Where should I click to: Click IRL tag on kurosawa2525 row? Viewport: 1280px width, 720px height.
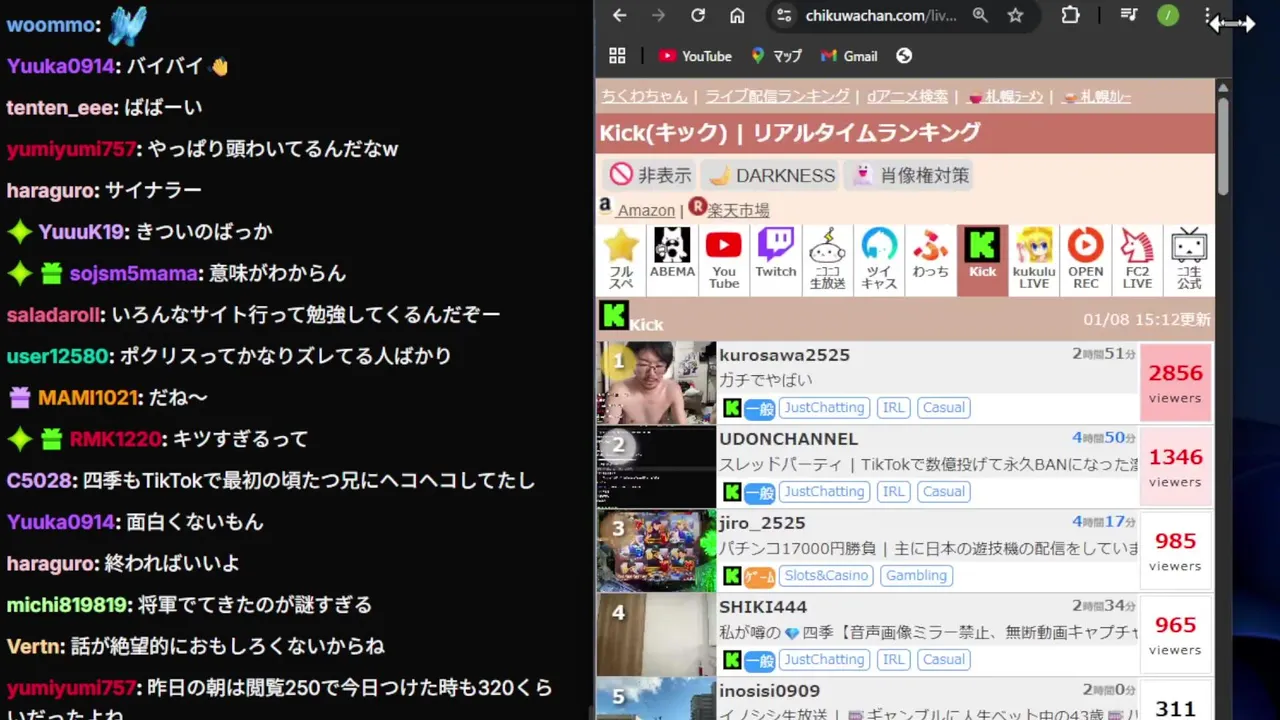[894, 407]
